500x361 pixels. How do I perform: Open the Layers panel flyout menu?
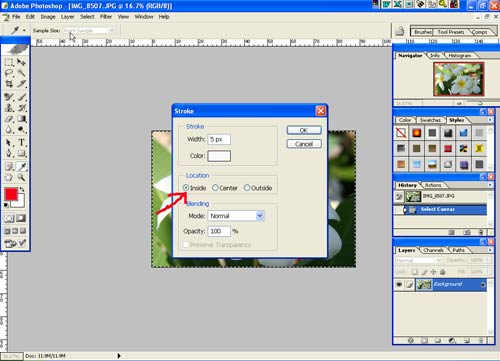(490, 250)
